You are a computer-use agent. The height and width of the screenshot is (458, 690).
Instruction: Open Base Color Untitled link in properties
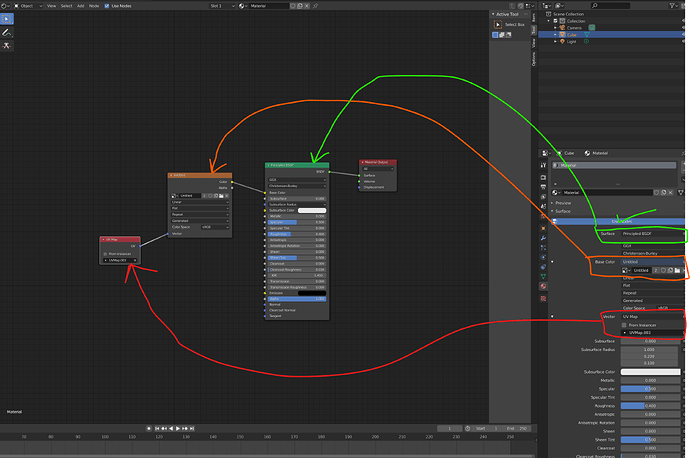coord(653,262)
